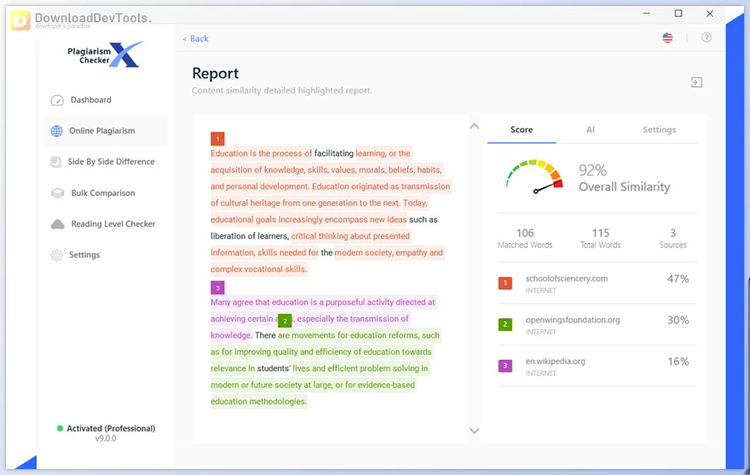This screenshot has height=475, width=750.
Task: Click the unhighlighted word 'facilitating'
Action: click(334, 154)
